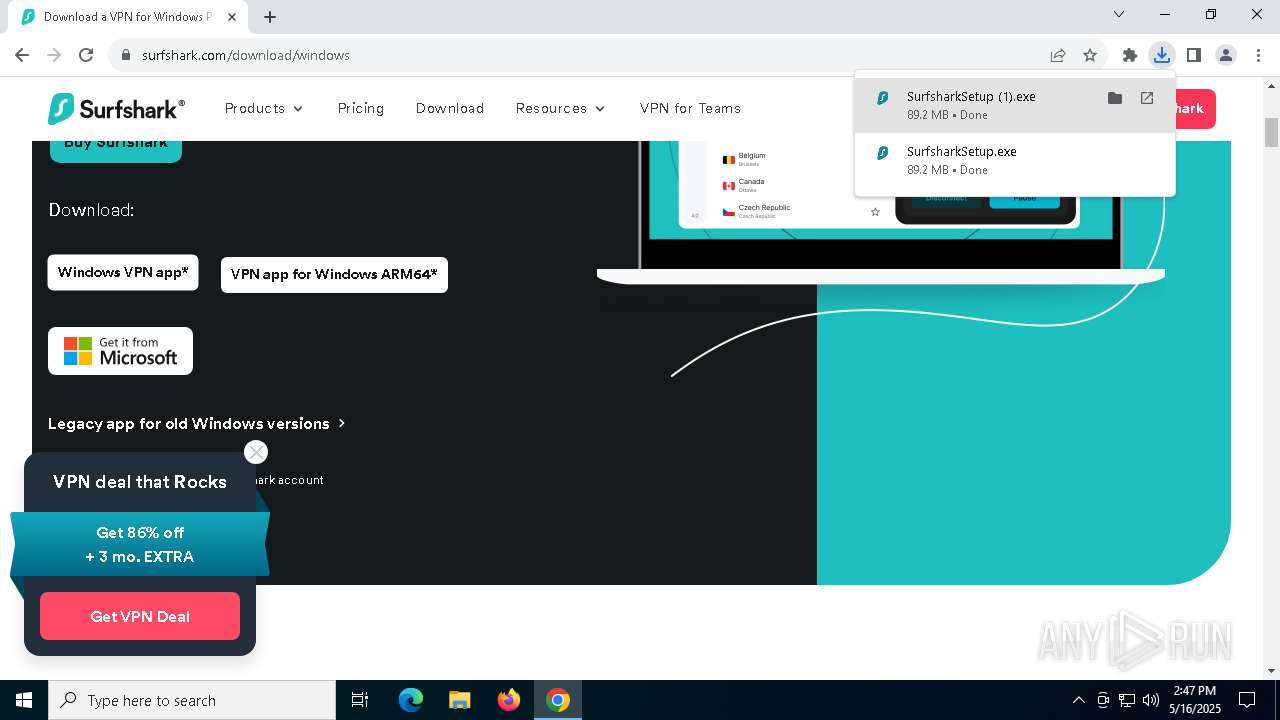1280x720 pixels.
Task: Show SurfsharkSetup (1).exe in folder
Action: tap(1115, 98)
